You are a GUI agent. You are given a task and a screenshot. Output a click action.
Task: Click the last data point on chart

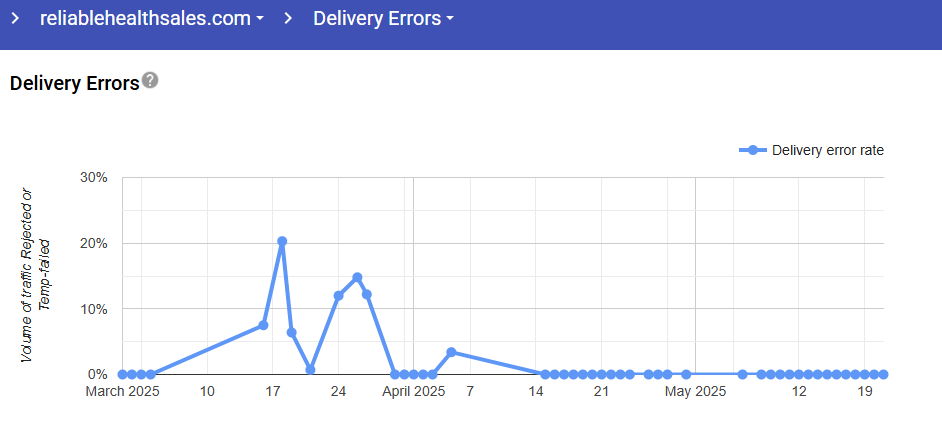884,374
